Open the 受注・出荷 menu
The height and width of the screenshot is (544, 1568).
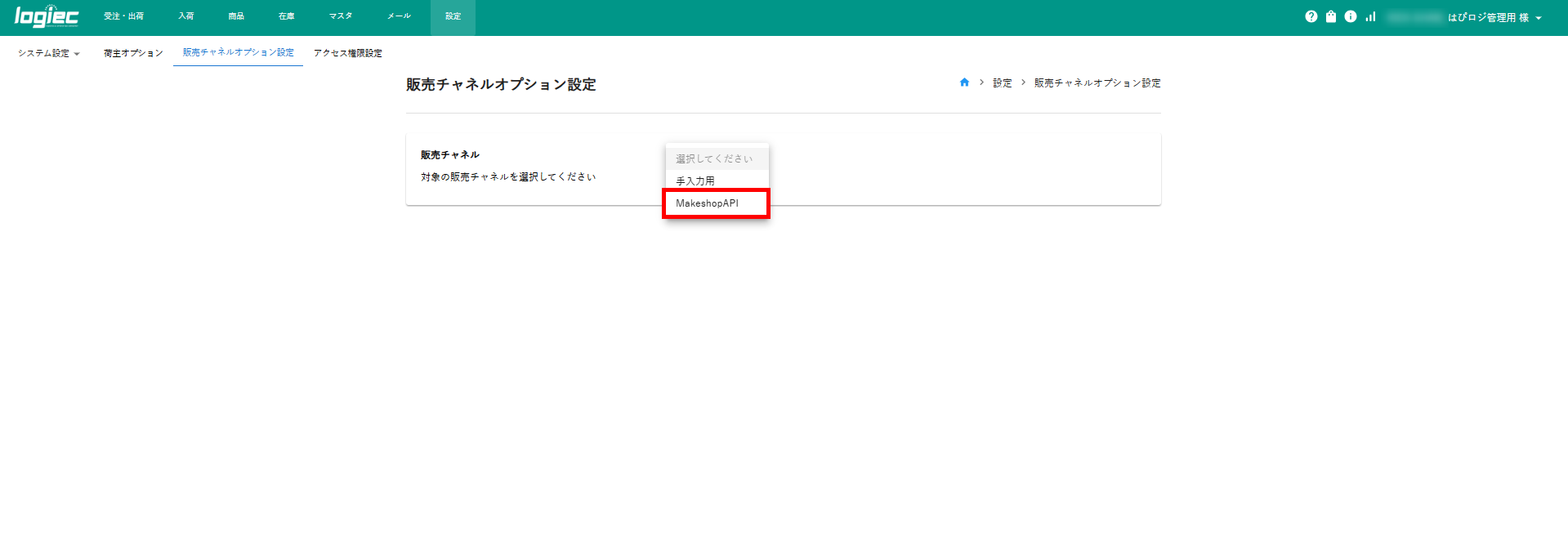coord(123,16)
